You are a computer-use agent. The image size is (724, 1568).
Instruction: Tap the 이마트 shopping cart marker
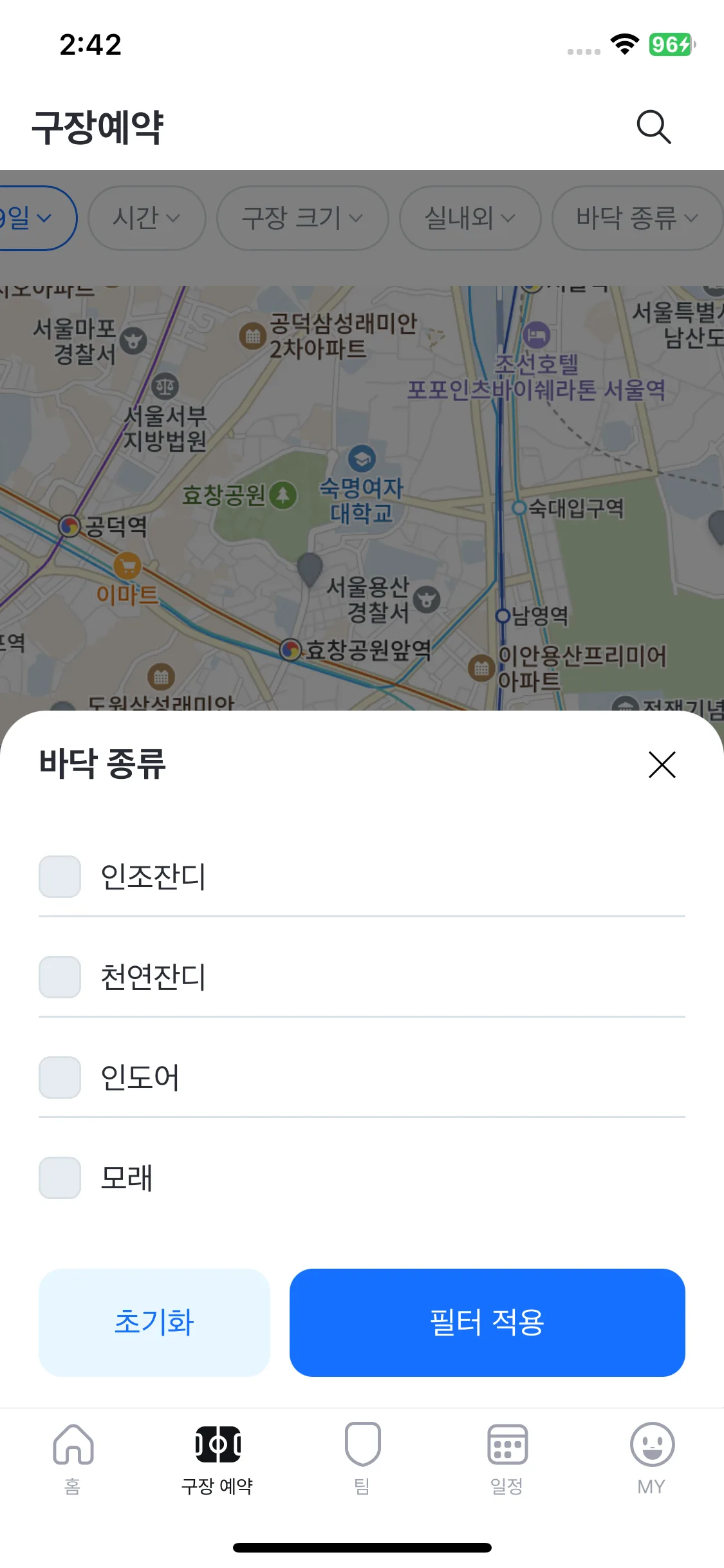coord(127,566)
